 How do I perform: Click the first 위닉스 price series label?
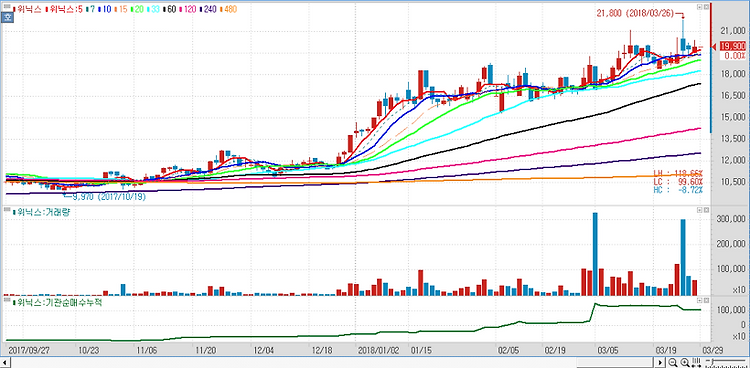(x=27, y=9)
